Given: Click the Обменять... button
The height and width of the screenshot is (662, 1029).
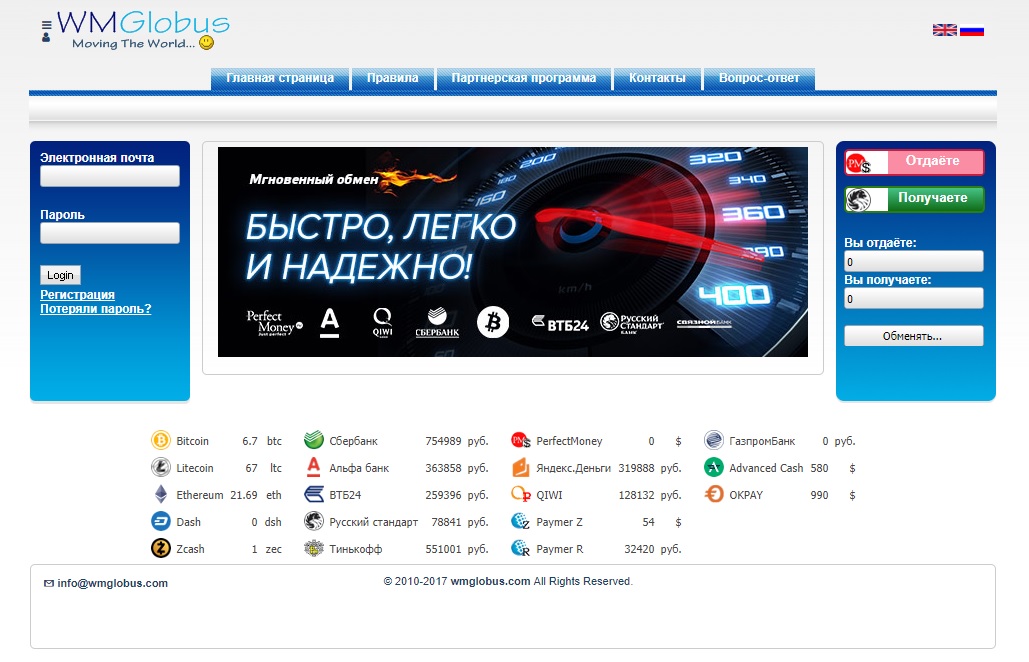Looking at the screenshot, I should (914, 336).
